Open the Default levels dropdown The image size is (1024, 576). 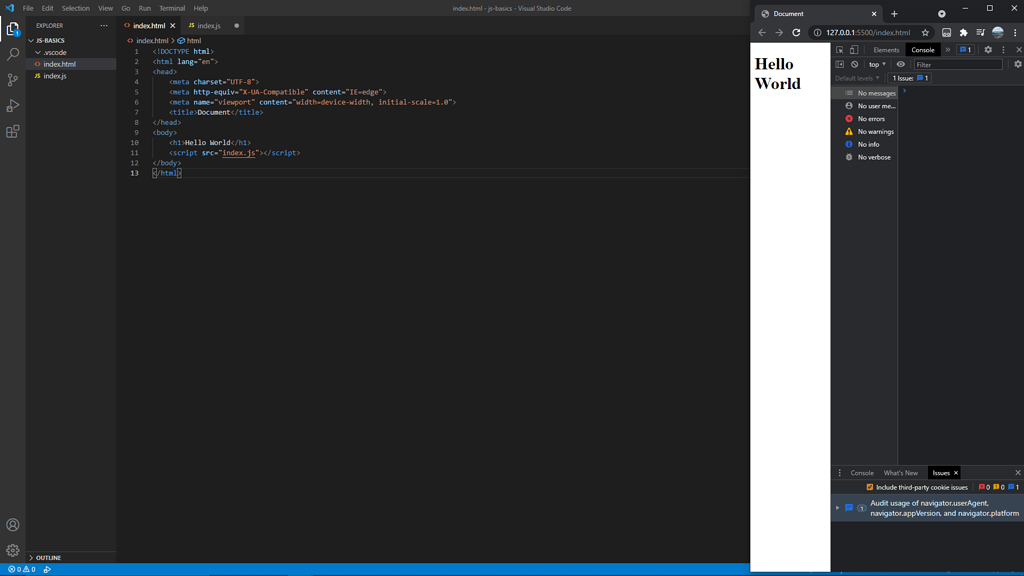point(857,78)
